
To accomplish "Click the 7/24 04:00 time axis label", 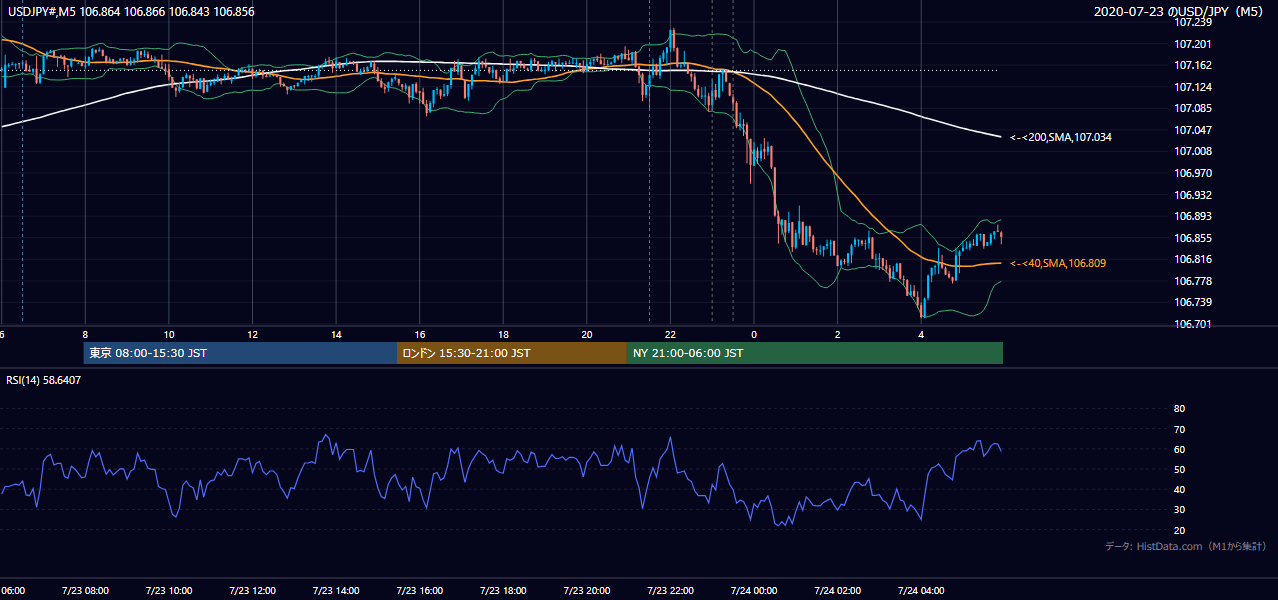I will [921, 591].
